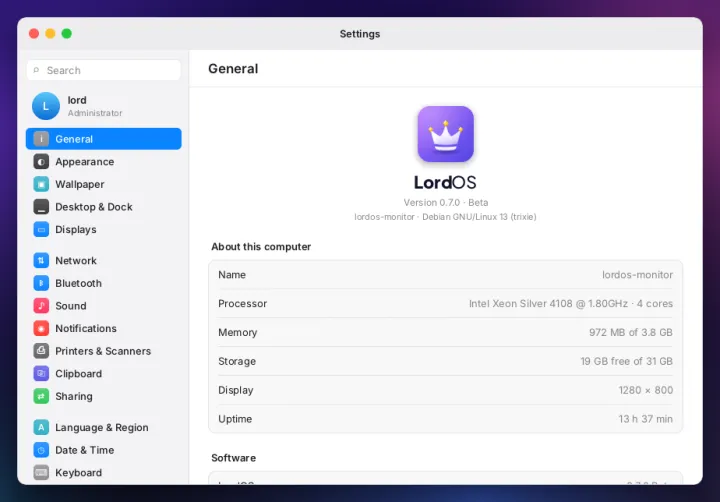Click the Uptime value 13 h 37 min
The height and width of the screenshot is (502, 720).
point(646,419)
